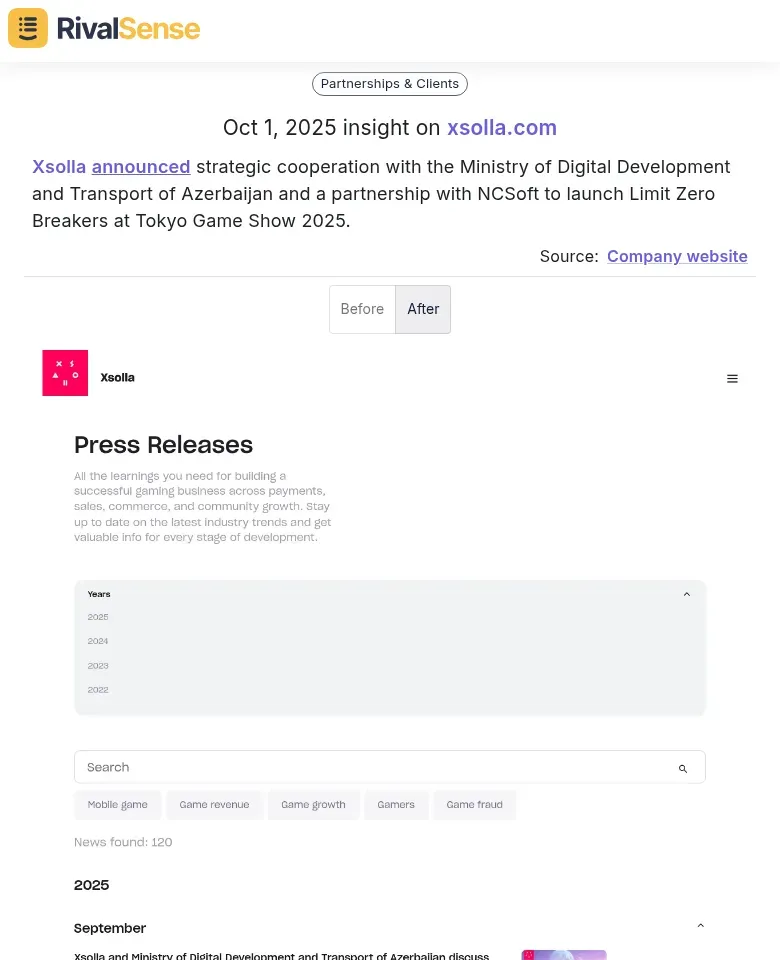Collapse the September section chevron
This screenshot has height=960, width=780.
pyautogui.click(x=700, y=926)
